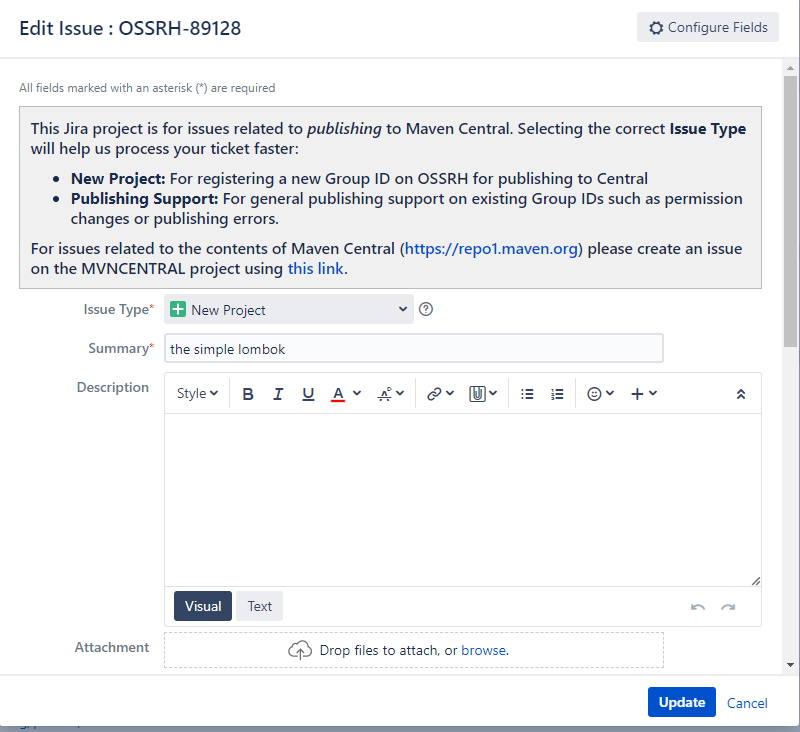Expand the insert-more options arrow
This screenshot has width=800, height=732.
click(653, 393)
